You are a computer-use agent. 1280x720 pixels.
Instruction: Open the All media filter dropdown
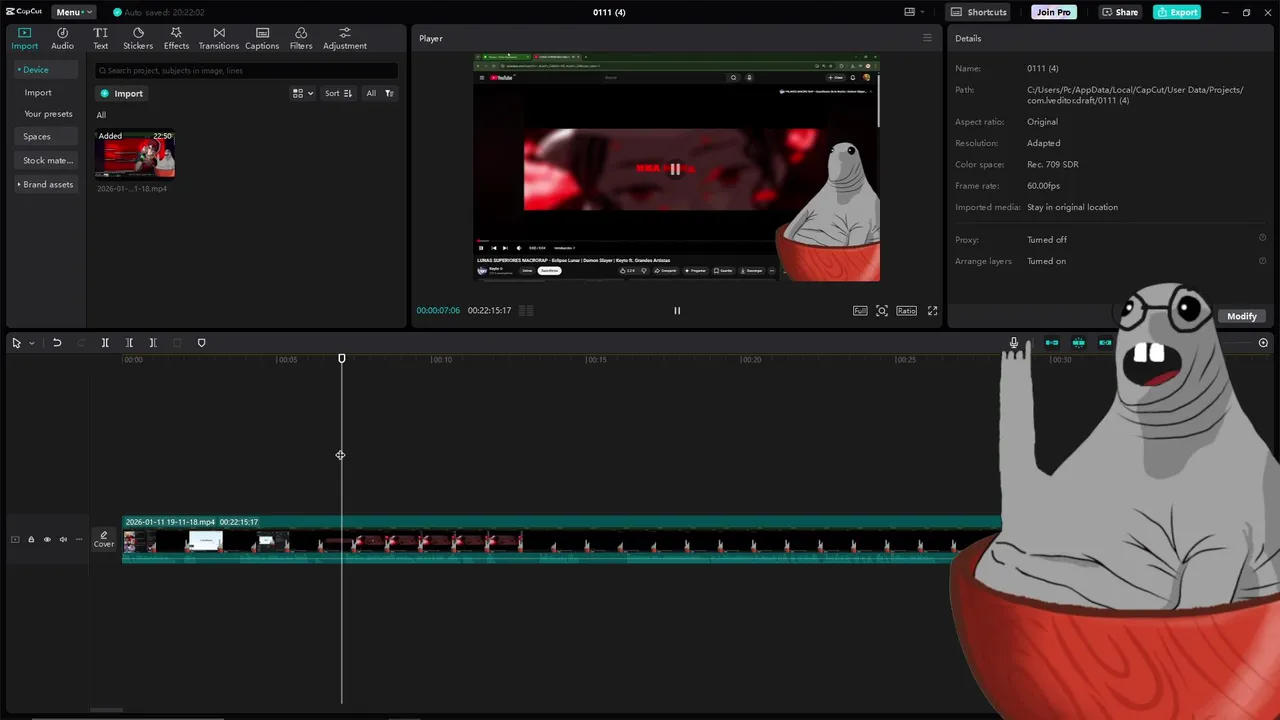[x=379, y=93]
